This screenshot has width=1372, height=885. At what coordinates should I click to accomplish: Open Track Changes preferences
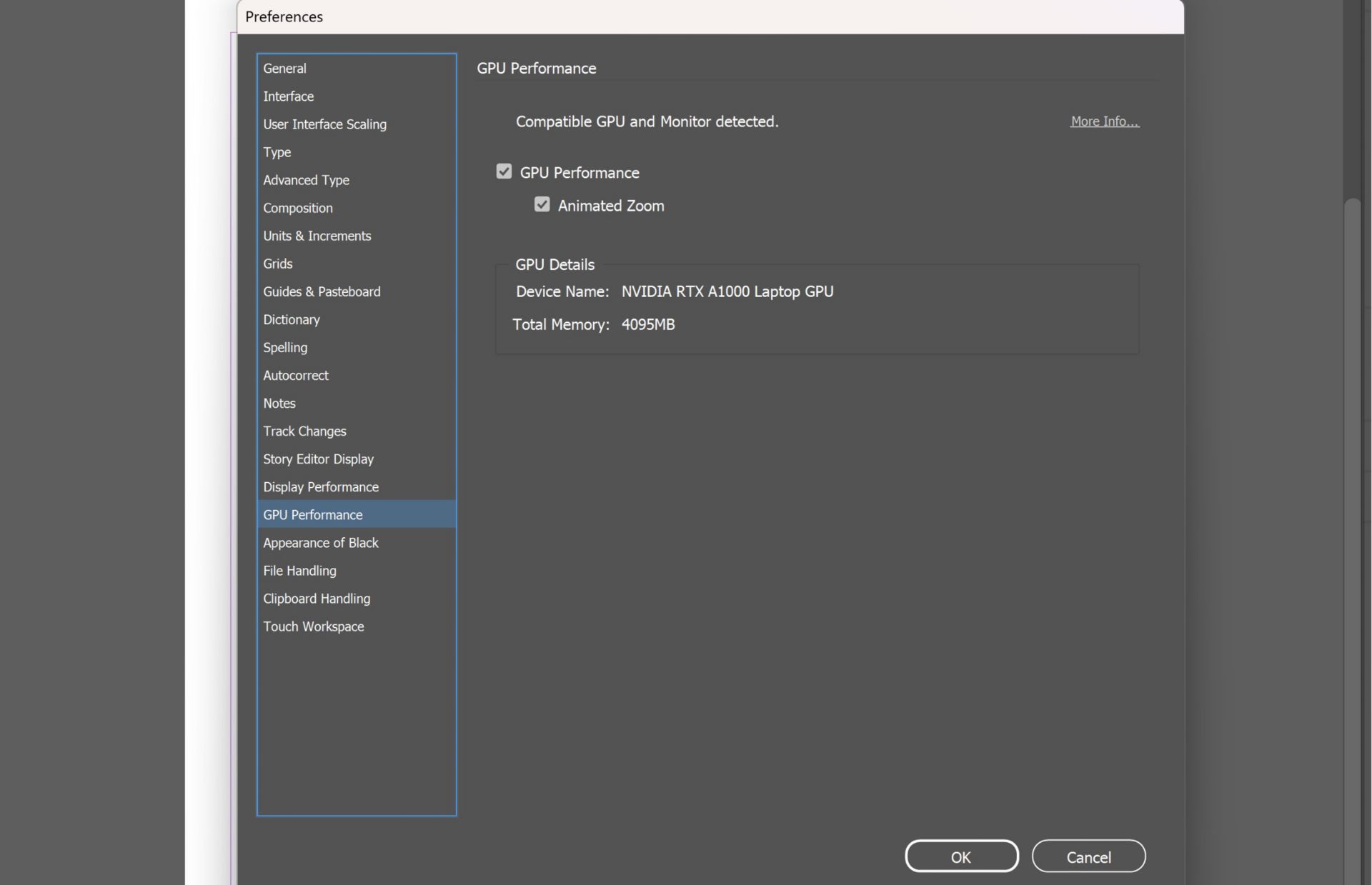304,431
